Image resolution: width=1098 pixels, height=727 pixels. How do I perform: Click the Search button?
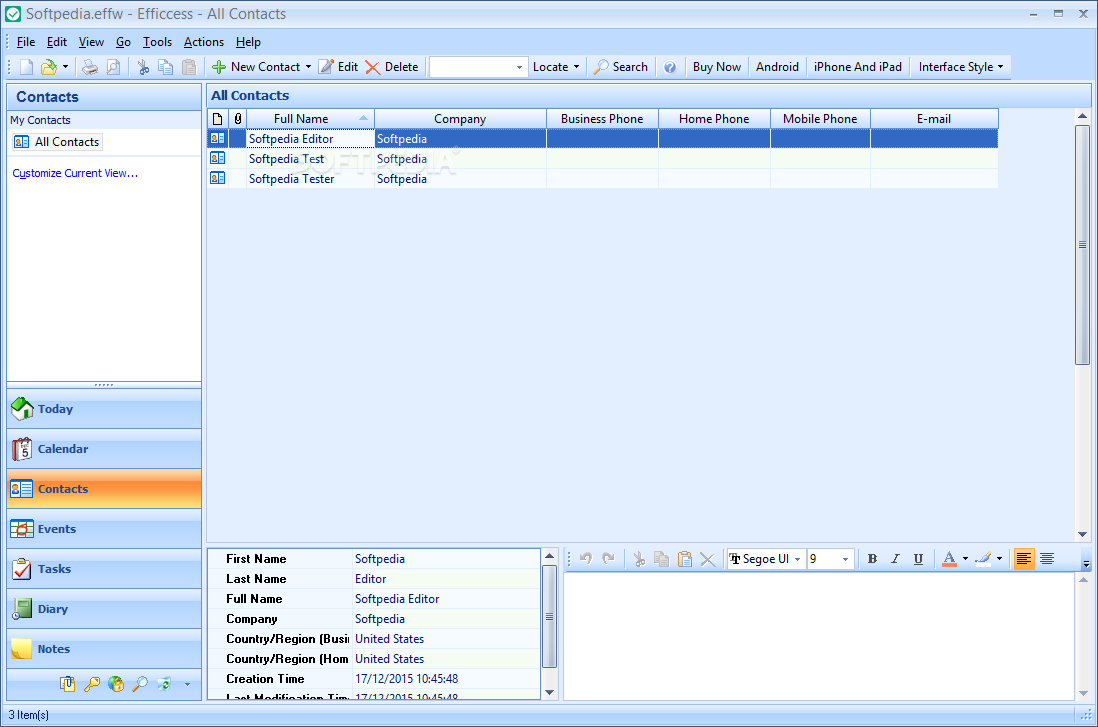tap(620, 67)
